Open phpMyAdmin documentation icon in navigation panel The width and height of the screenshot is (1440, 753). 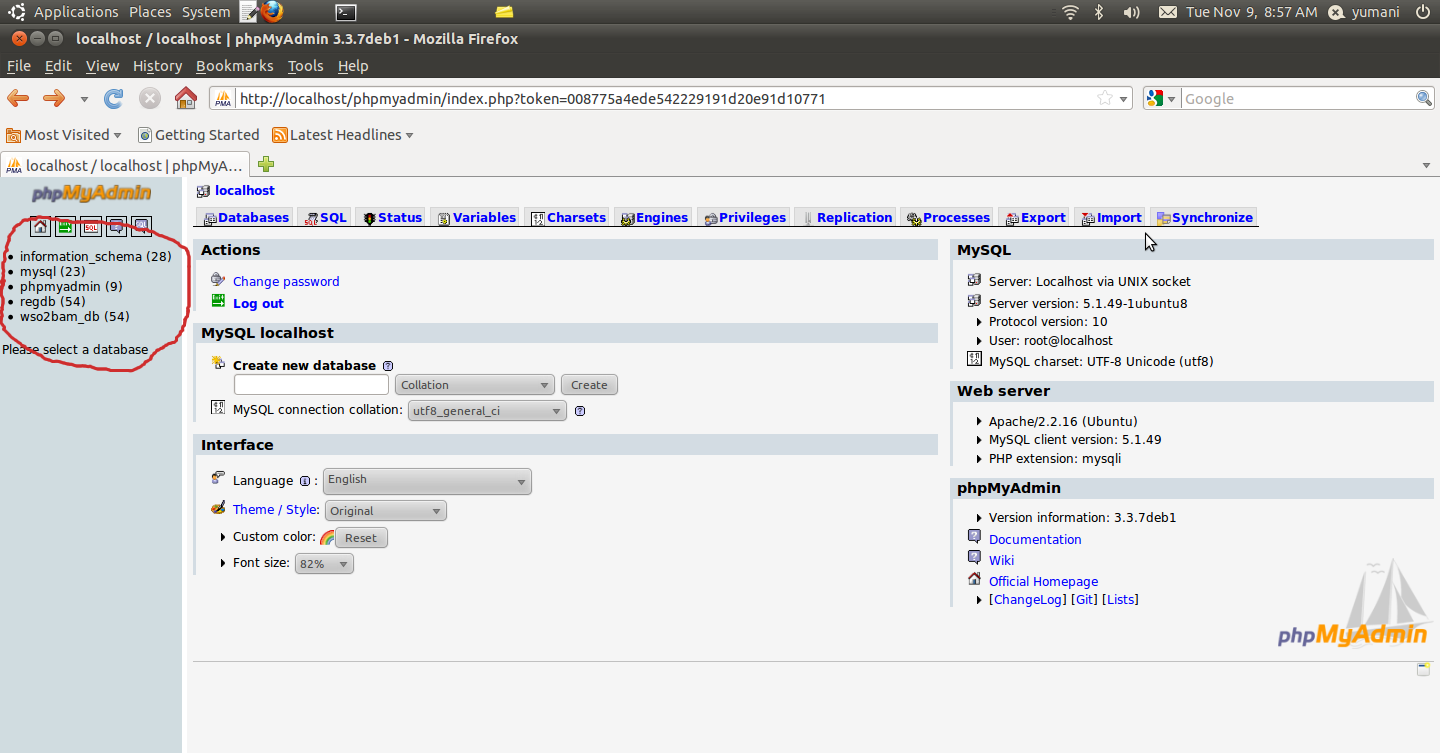(x=116, y=226)
